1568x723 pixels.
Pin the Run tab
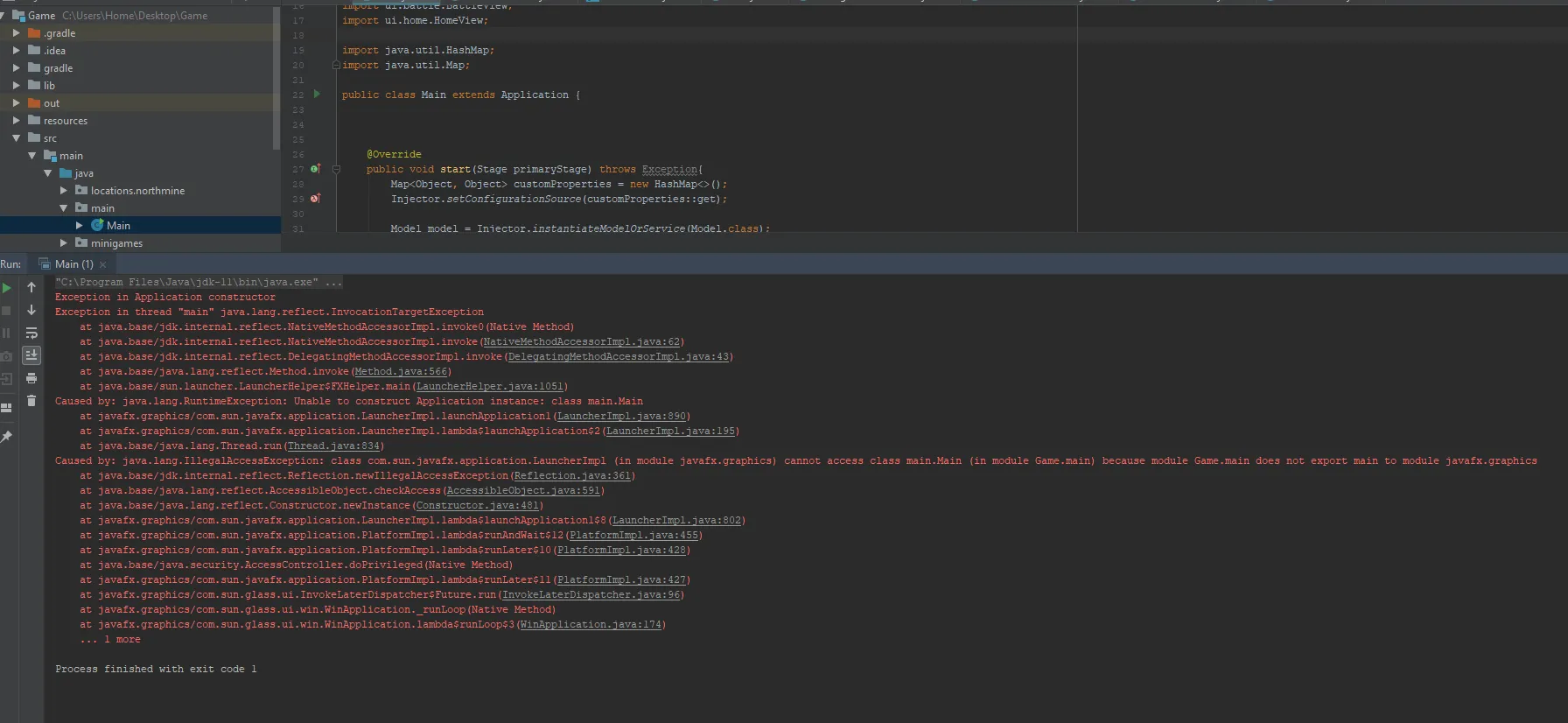tap(6, 436)
